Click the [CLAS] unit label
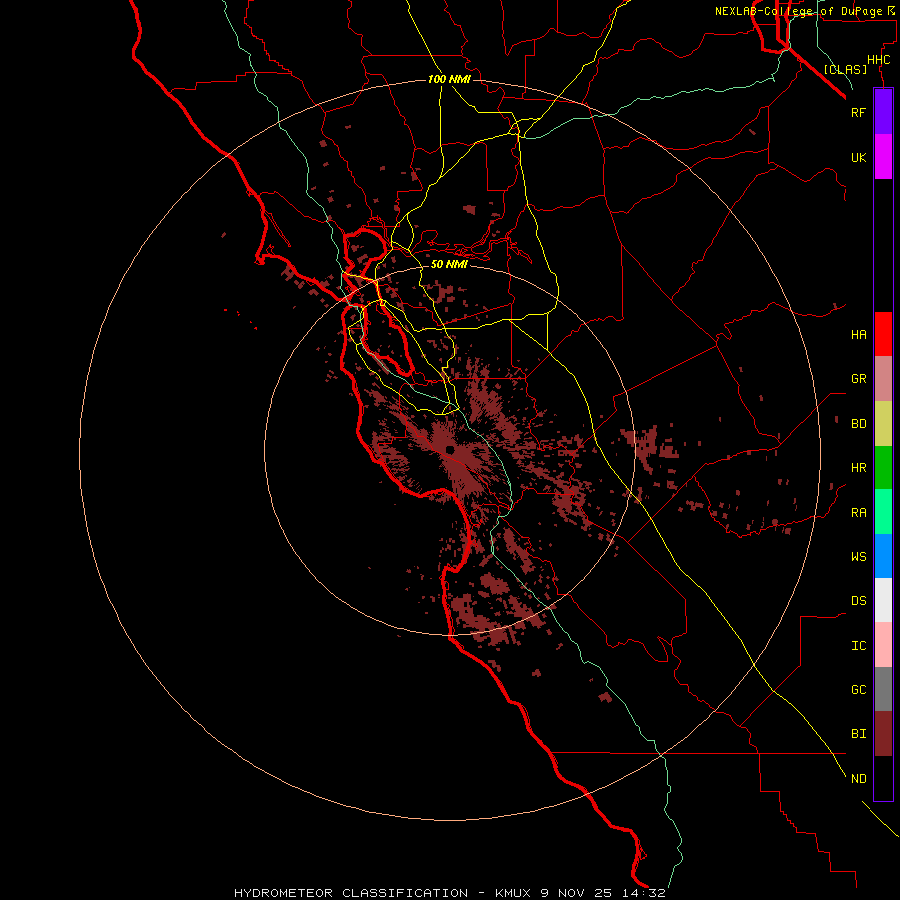Image resolution: width=900 pixels, height=900 pixels. [x=845, y=69]
